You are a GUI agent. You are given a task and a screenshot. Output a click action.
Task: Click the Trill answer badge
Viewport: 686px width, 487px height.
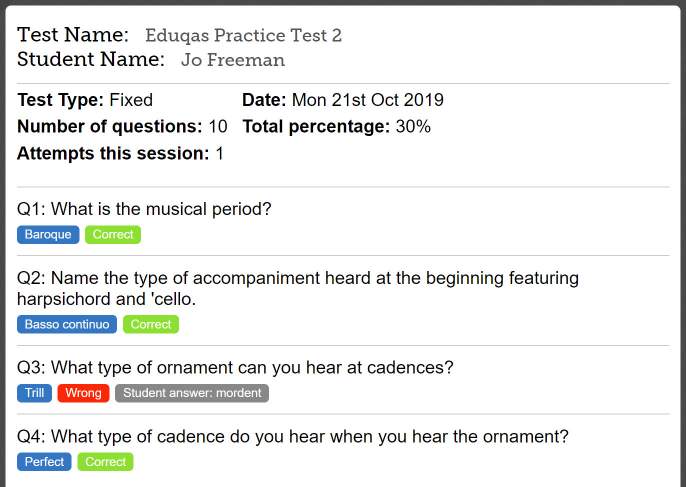coord(35,393)
